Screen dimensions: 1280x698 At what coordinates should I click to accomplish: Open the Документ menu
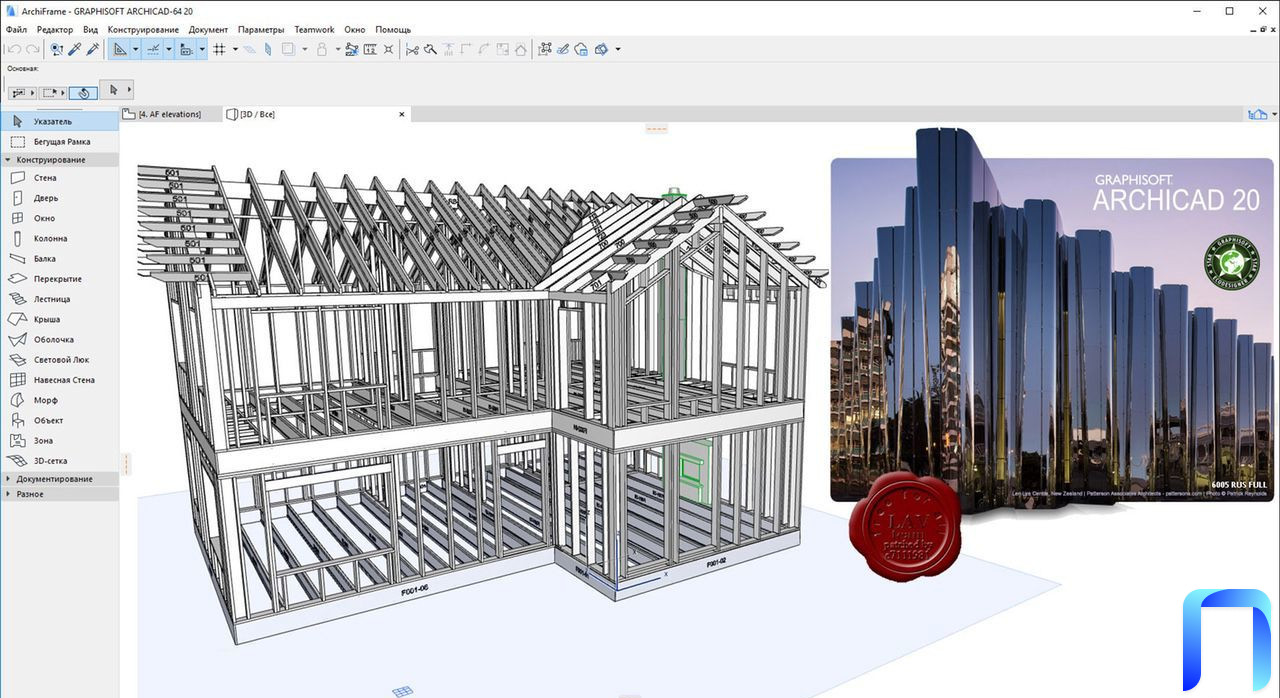point(208,30)
